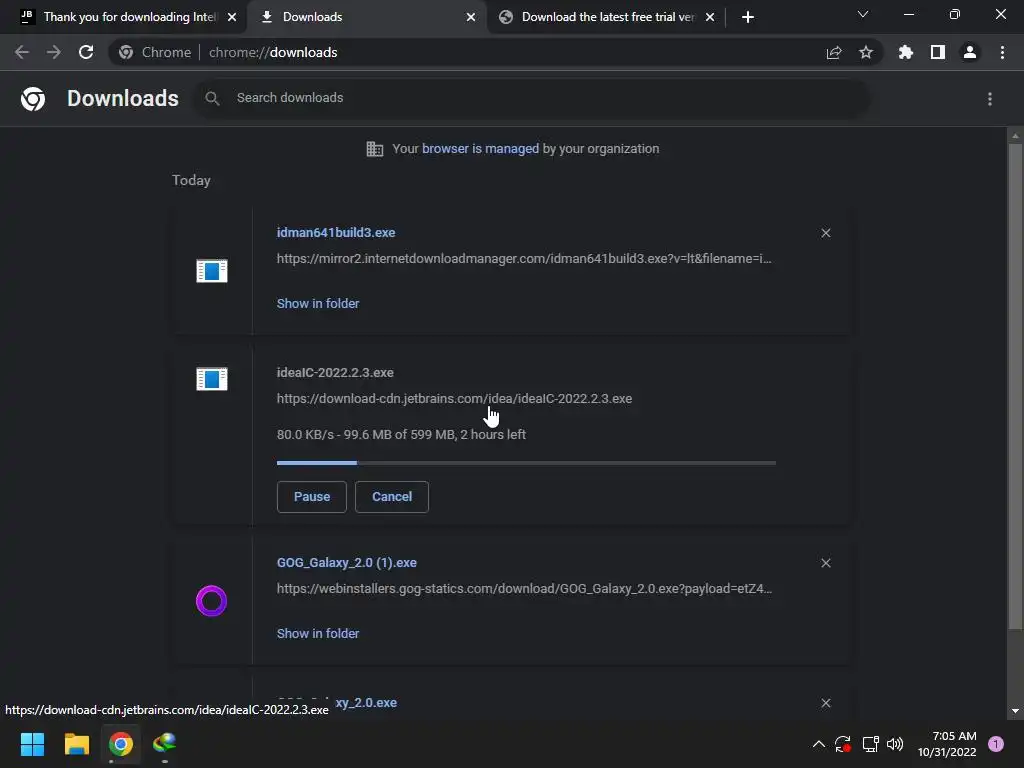Click the ideaIC-2022.2.3.exe file icon
1024x768 pixels.
coord(212,379)
